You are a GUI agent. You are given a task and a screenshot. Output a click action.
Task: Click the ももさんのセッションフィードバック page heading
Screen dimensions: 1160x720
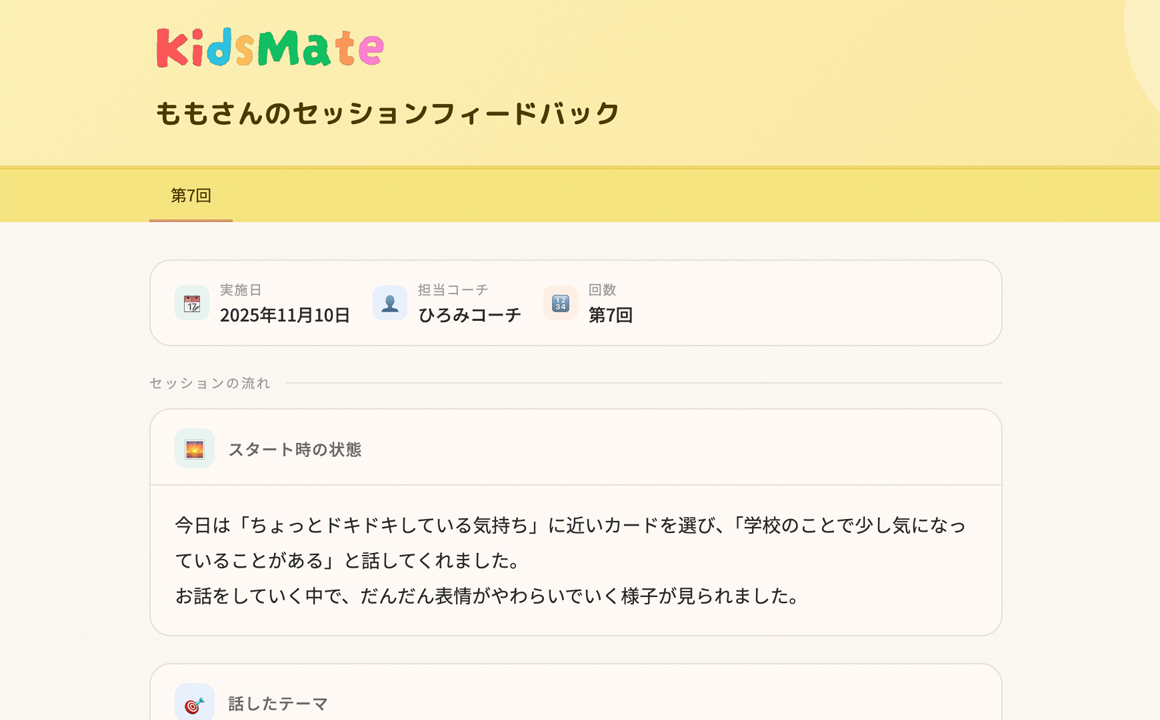pos(388,113)
